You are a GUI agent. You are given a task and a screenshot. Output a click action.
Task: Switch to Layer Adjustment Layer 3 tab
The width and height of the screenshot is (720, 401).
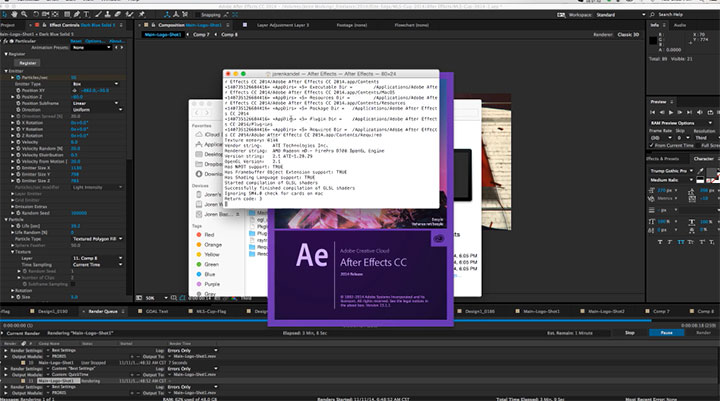pos(283,25)
